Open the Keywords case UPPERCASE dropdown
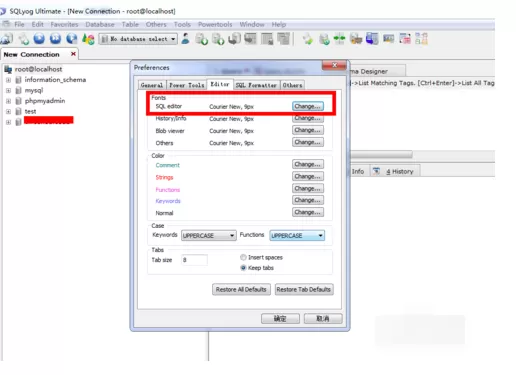The width and height of the screenshot is (516, 375). [209, 235]
